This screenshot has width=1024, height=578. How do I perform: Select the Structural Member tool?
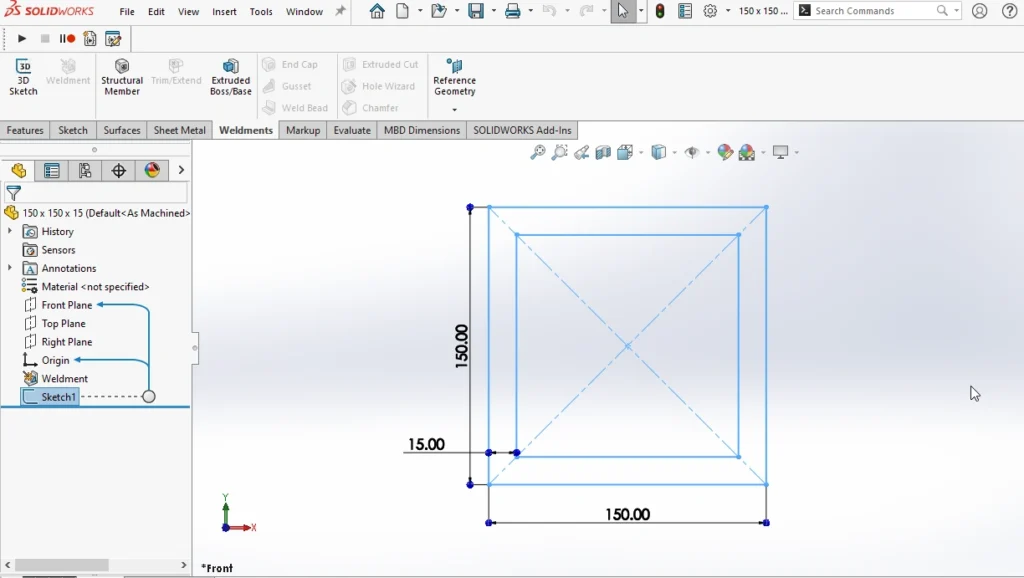click(121, 75)
